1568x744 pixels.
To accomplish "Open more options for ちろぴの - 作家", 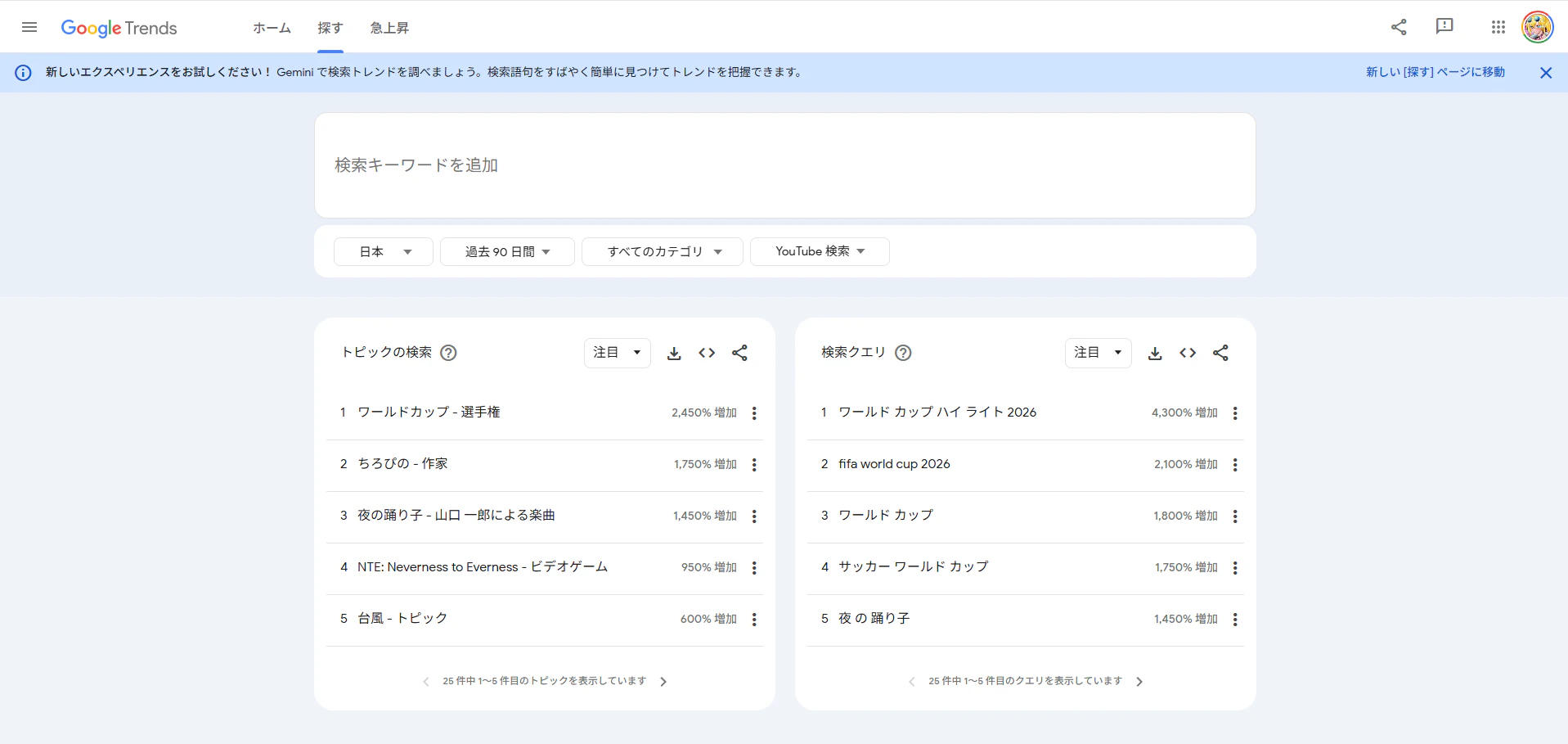I will pos(754,465).
